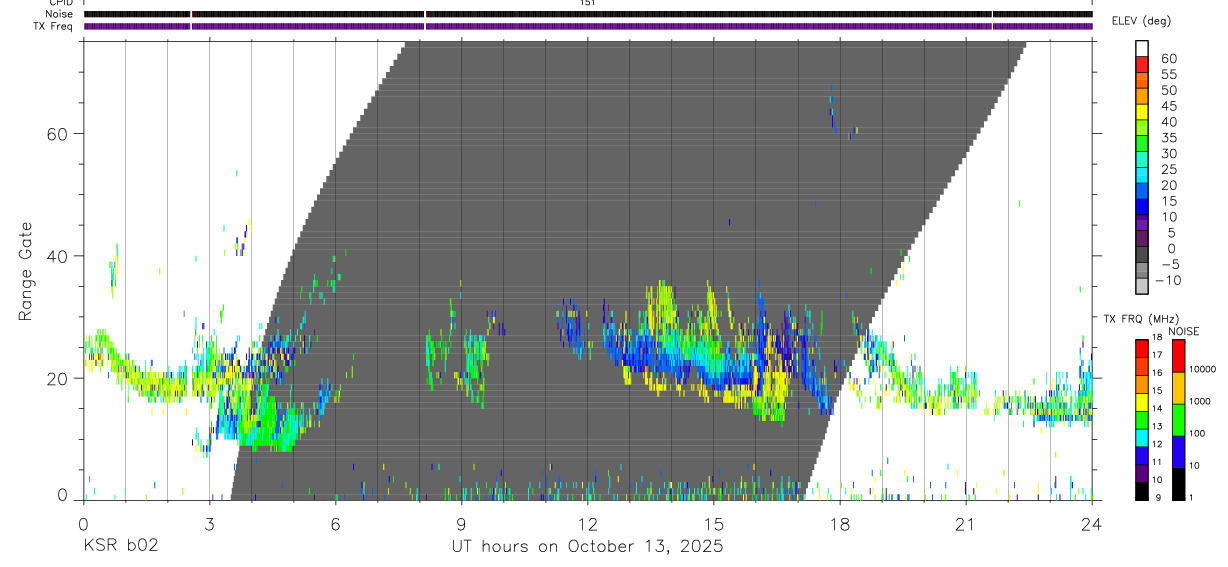Click the '60' tick on Range Gate axis
This screenshot has width=1228, height=567.
click(58, 134)
